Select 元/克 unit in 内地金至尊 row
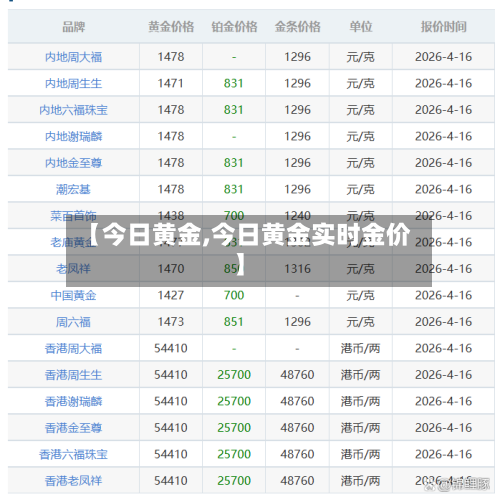500x502 pixels. 361,163
